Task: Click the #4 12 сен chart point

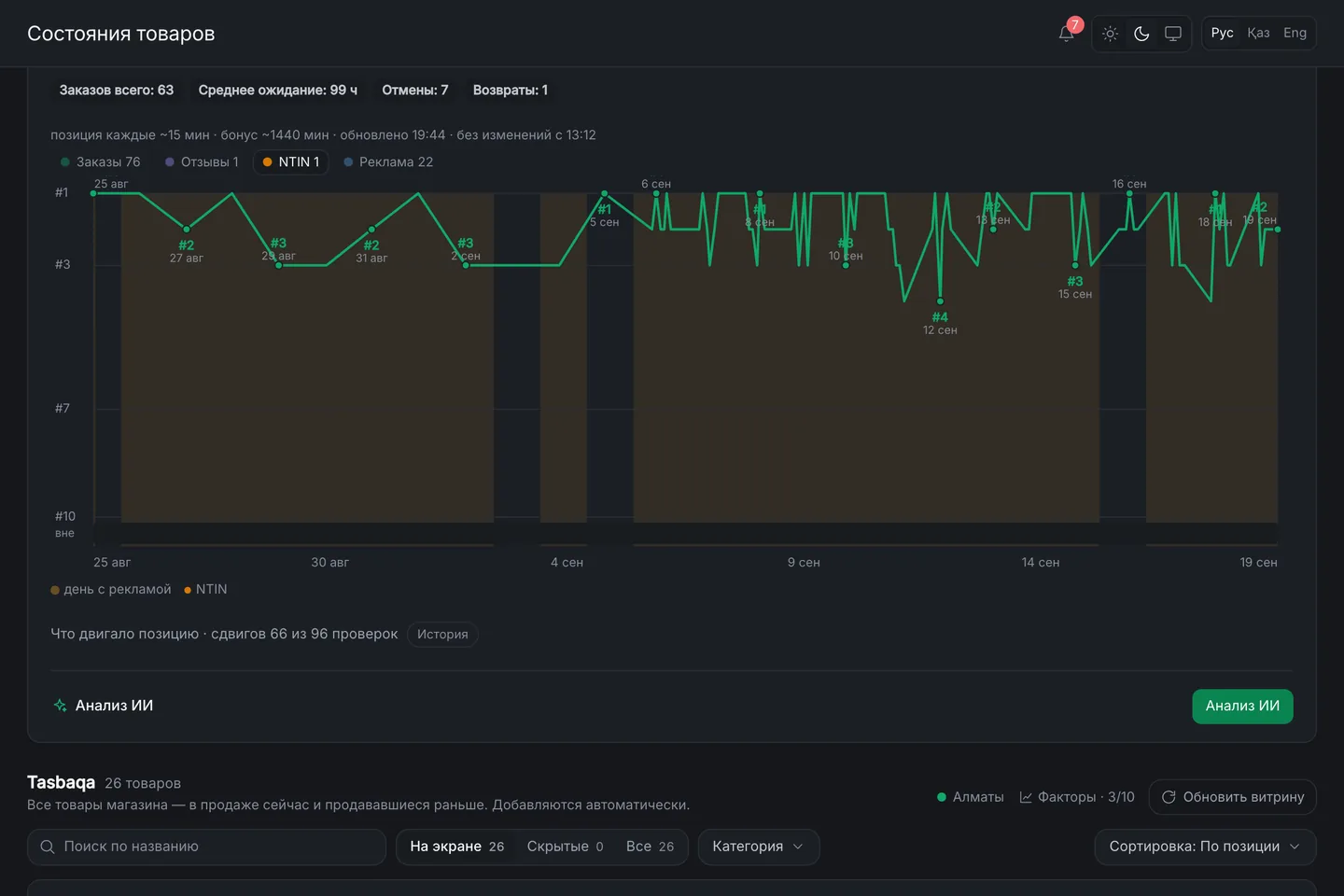Action: 940,301
